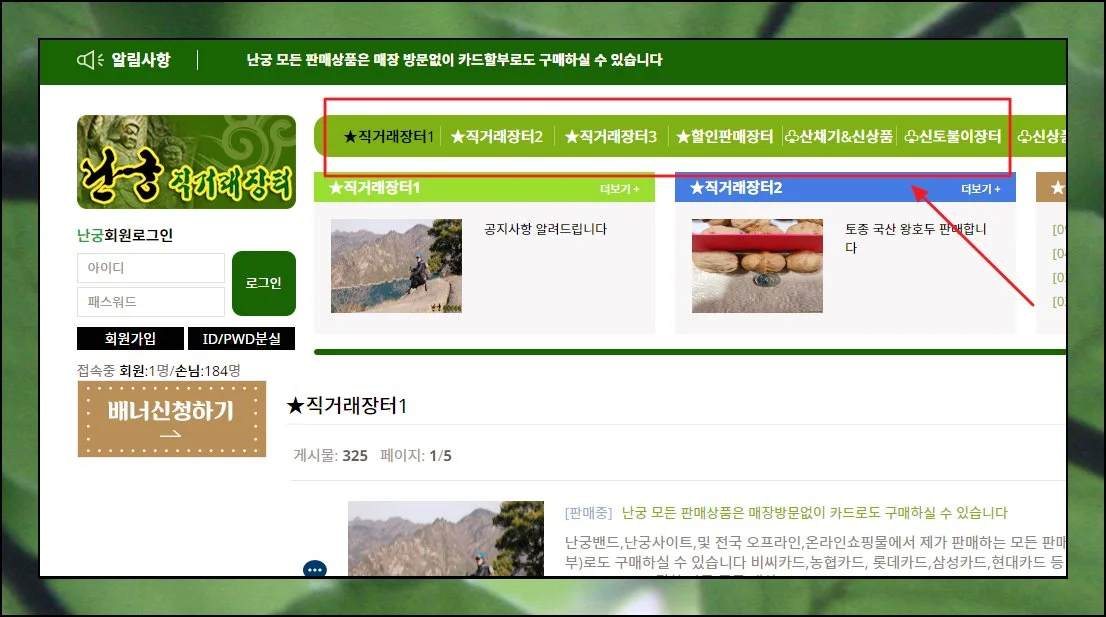Expand 더보기 + in the ★직거래장터2 panel

[980, 188]
